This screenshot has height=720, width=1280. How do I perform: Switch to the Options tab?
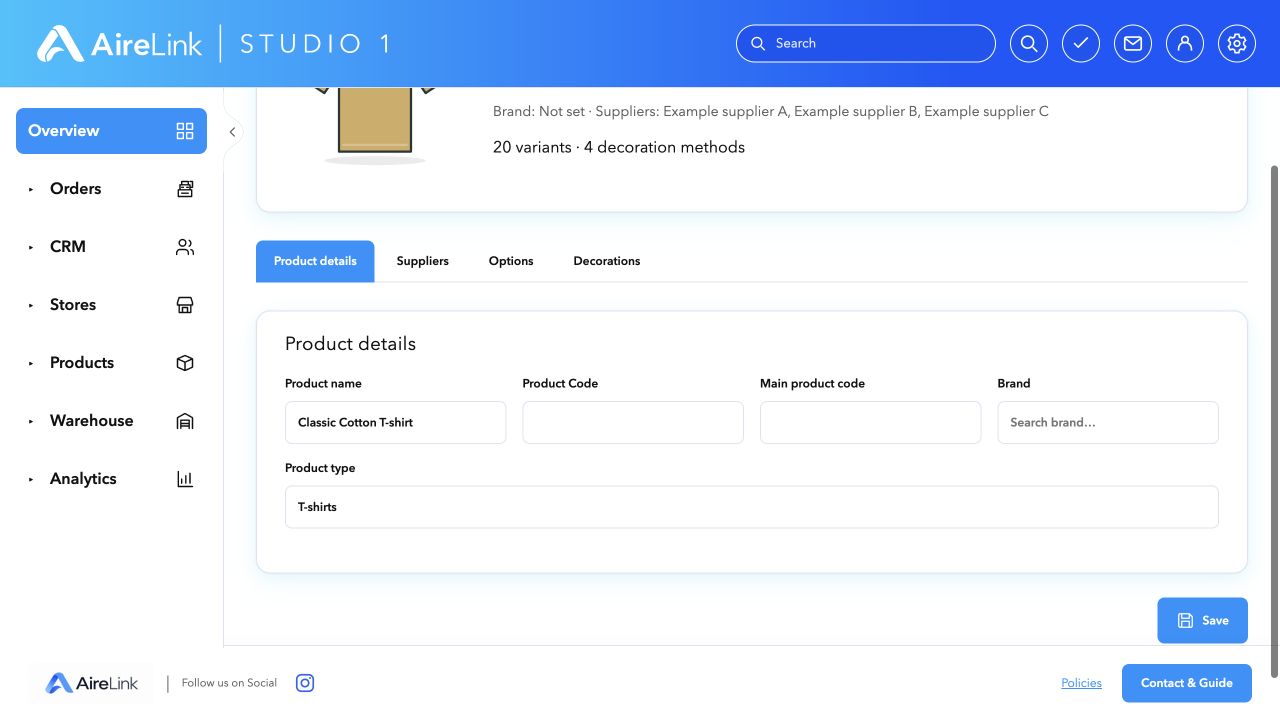tap(511, 261)
